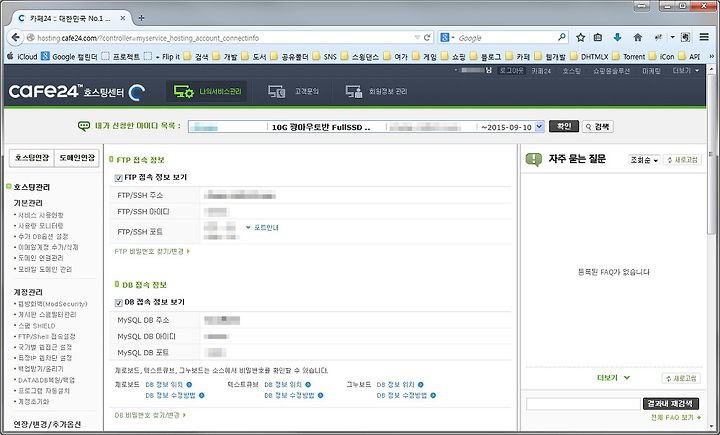Click the 고객문의 monitor icon
This screenshot has height=435, width=720.
click(x=277, y=91)
